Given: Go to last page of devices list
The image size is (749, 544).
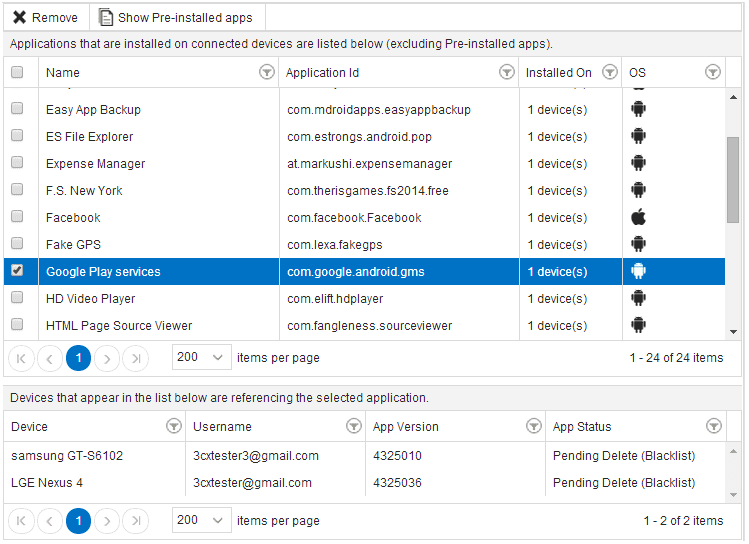Looking at the screenshot, I should coord(136,521).
